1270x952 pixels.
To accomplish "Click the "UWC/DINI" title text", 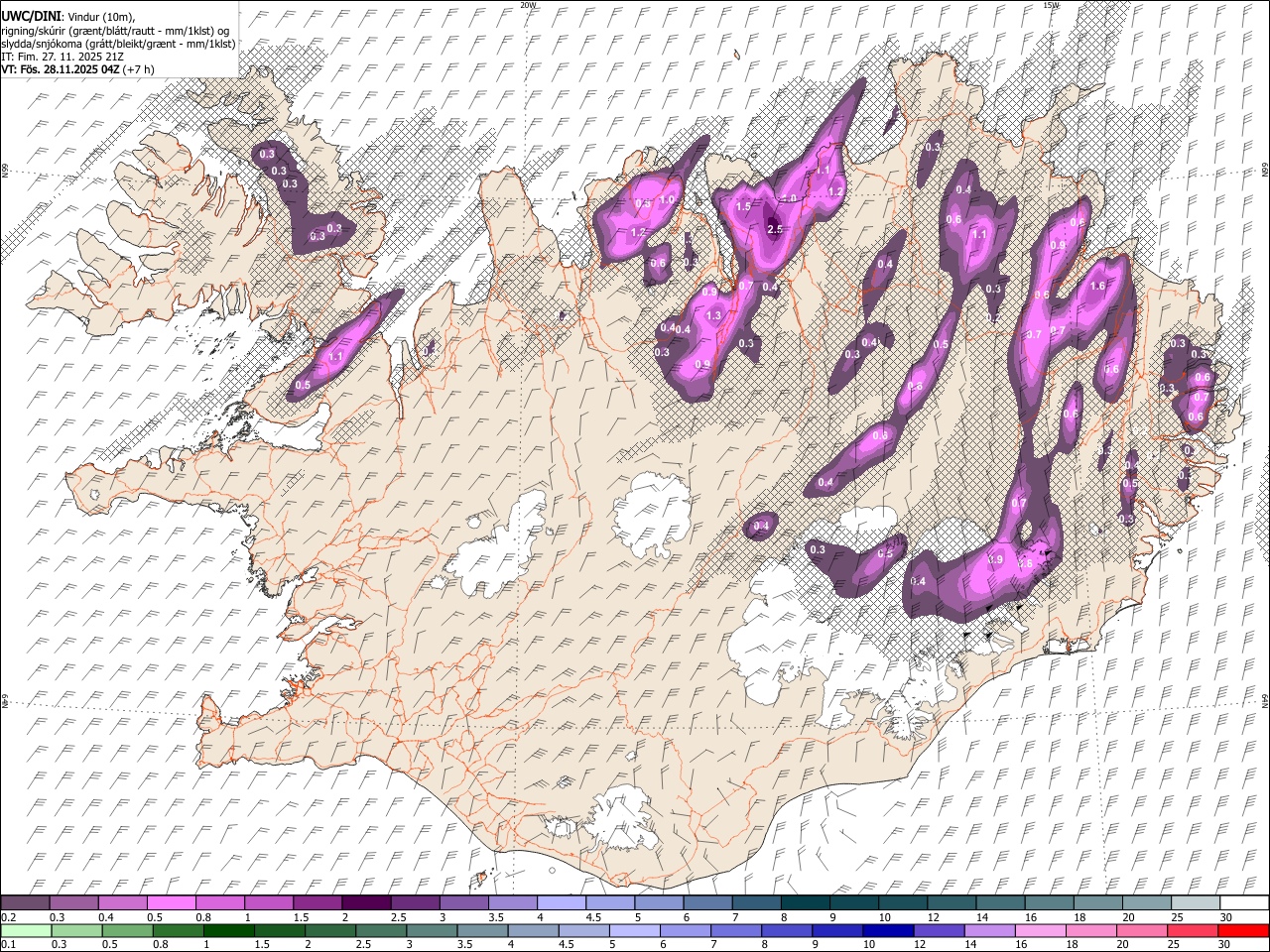I will [30, 17].
